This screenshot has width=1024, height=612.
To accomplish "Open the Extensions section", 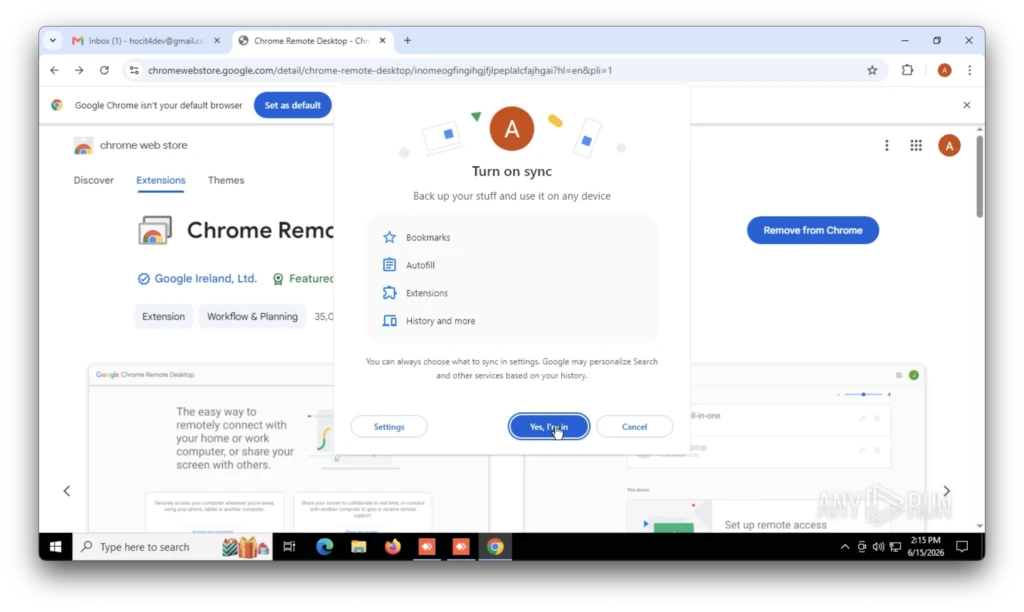I will tap(161, 180).
